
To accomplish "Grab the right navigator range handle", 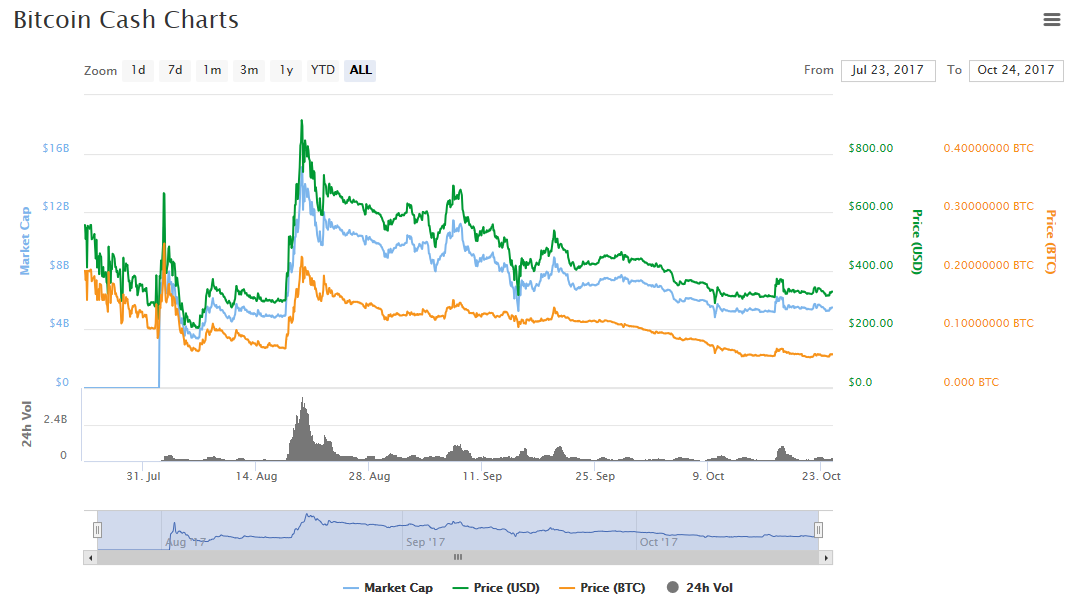I will [x=818, y=530].
